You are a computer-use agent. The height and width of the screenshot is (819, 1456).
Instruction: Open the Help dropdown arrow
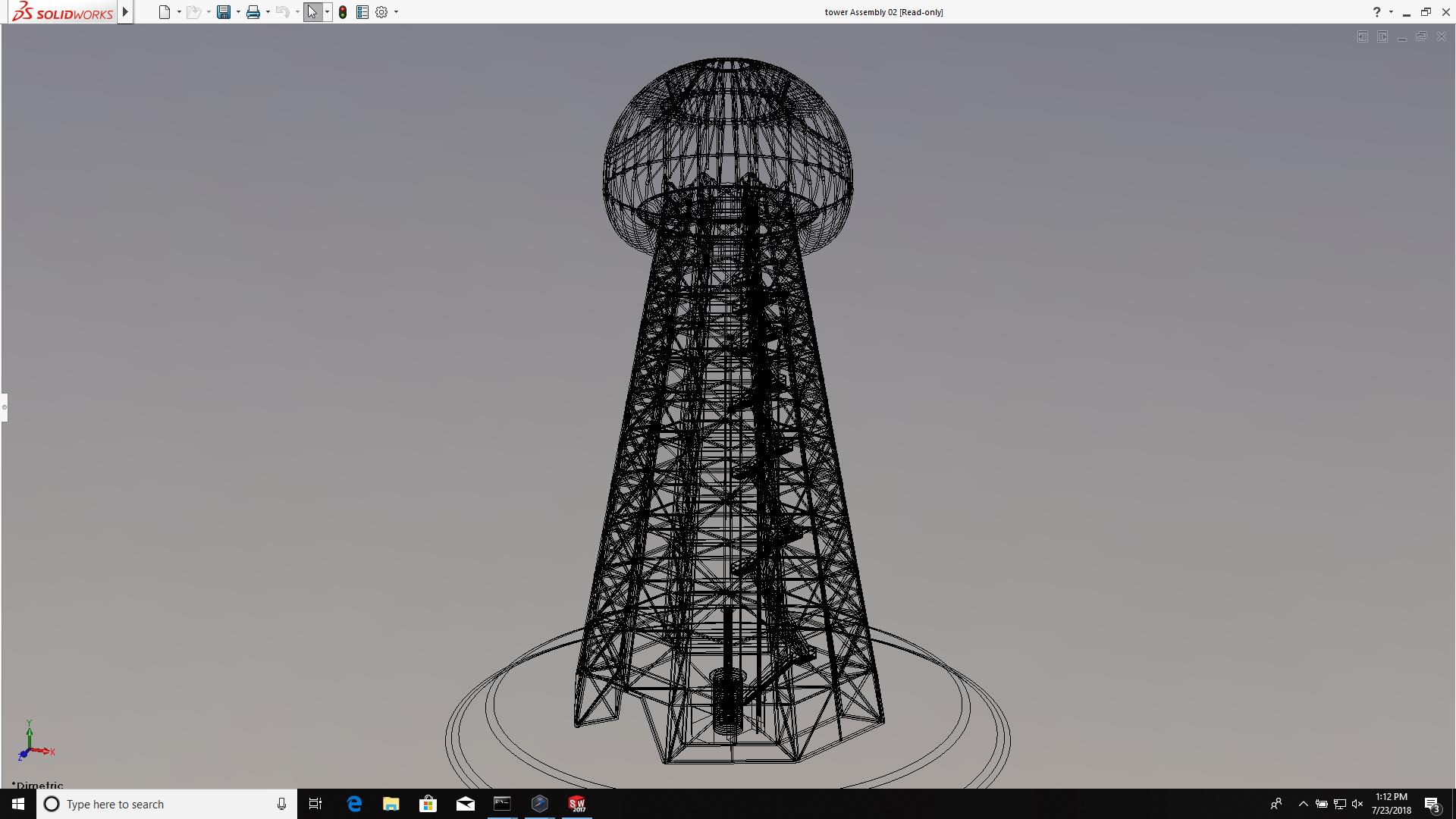[x=1391, y=12]
